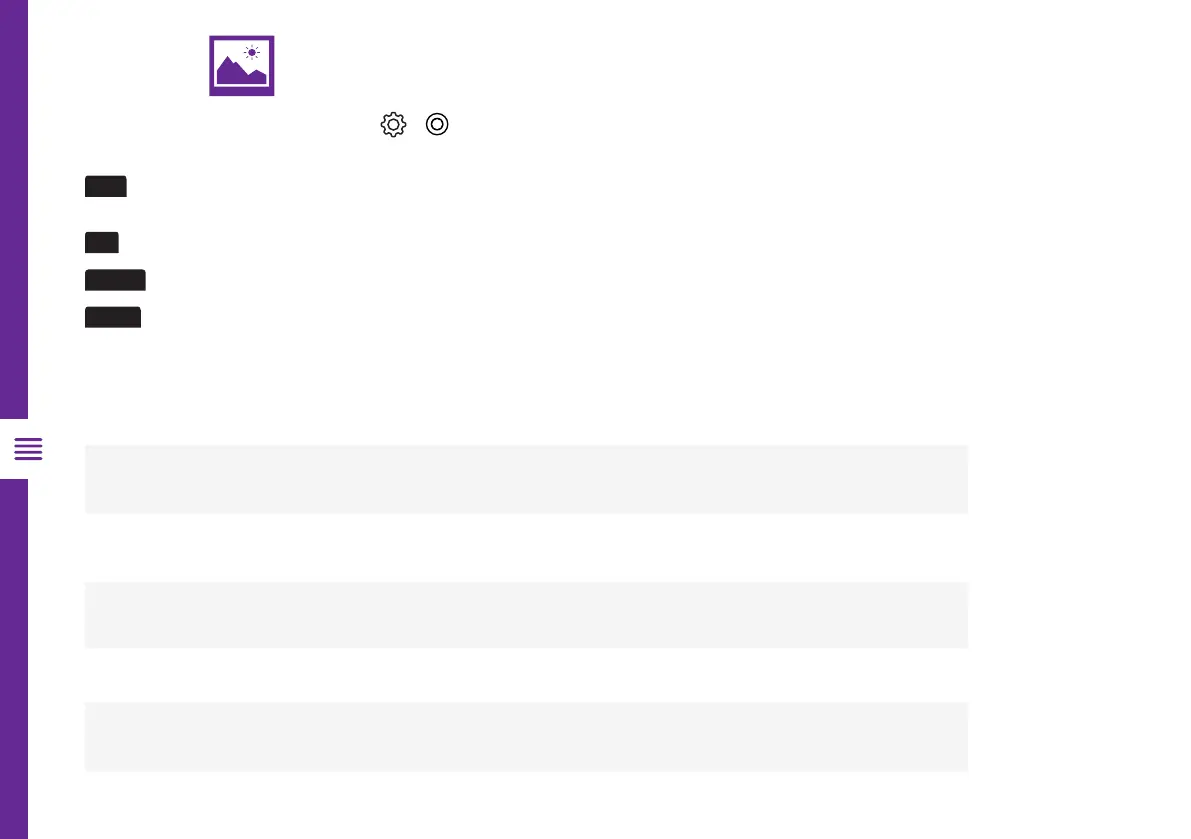Click inside the bottom gray field
The image size is (1191, 839).
click(526, 737)
